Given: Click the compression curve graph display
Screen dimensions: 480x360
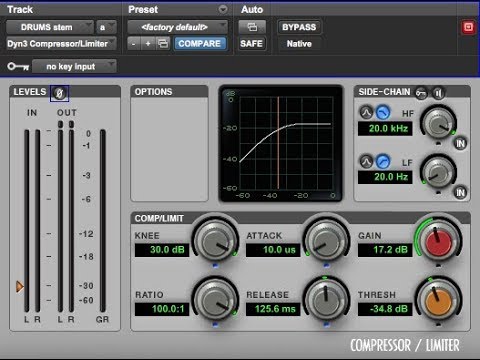Looking at the screenshot, I should [281, 143].
